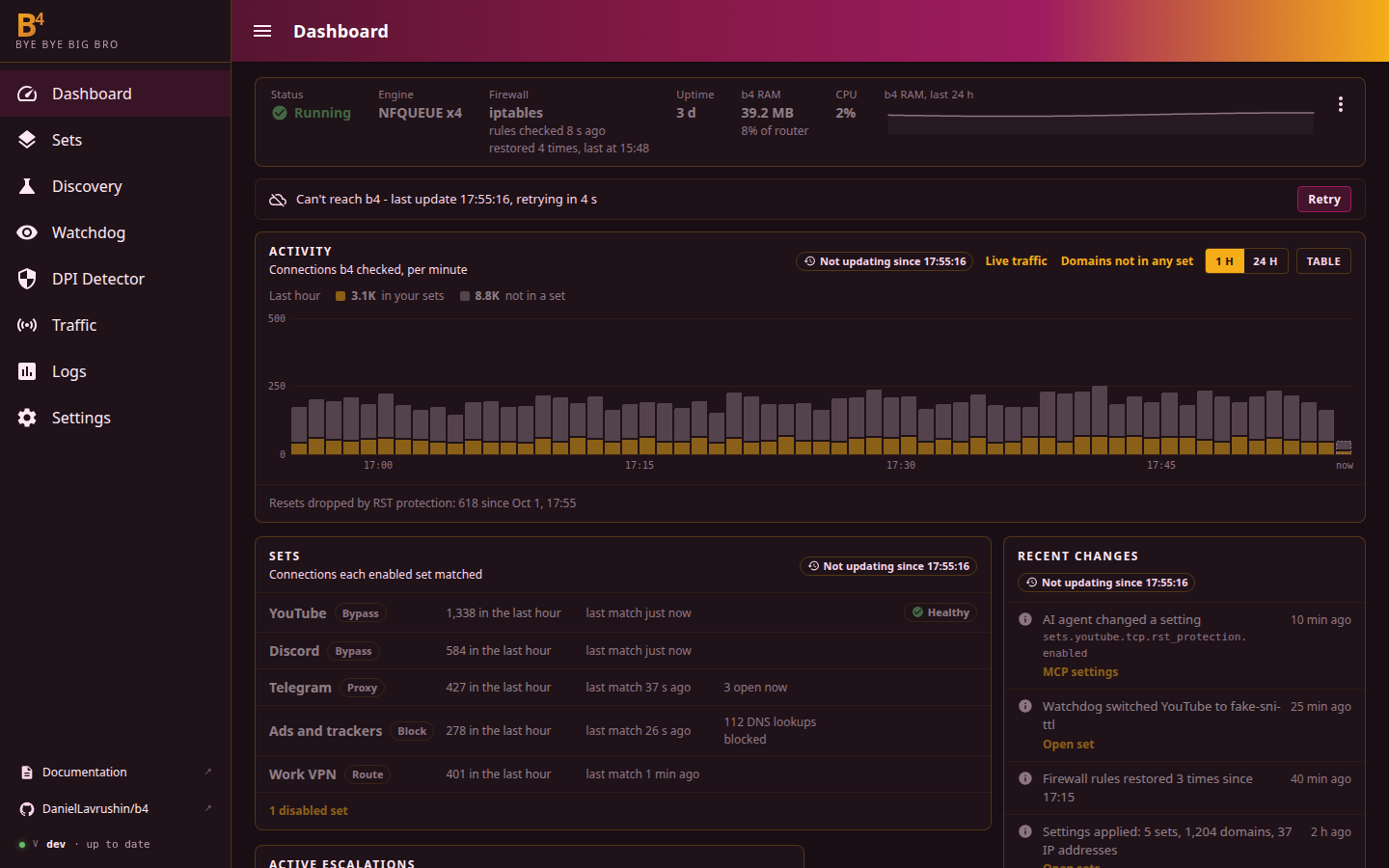Switch activity chart to 24 H range
1389x868 pixels.
click(1266, 261)
